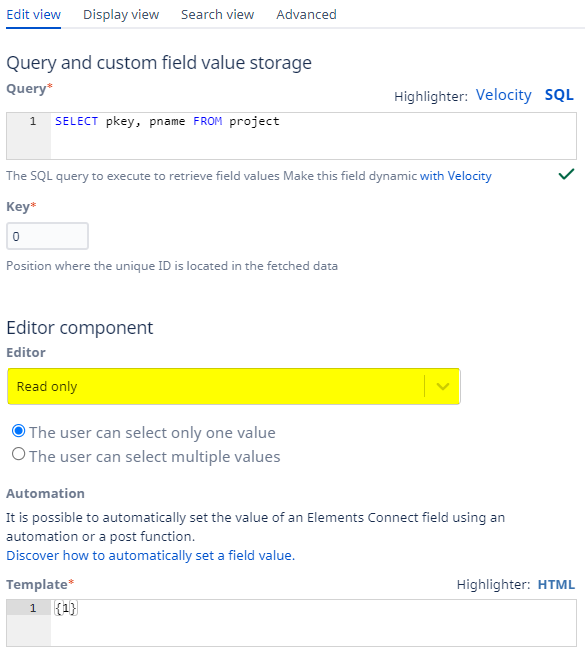Select SQL highlighter for Query

559,95
